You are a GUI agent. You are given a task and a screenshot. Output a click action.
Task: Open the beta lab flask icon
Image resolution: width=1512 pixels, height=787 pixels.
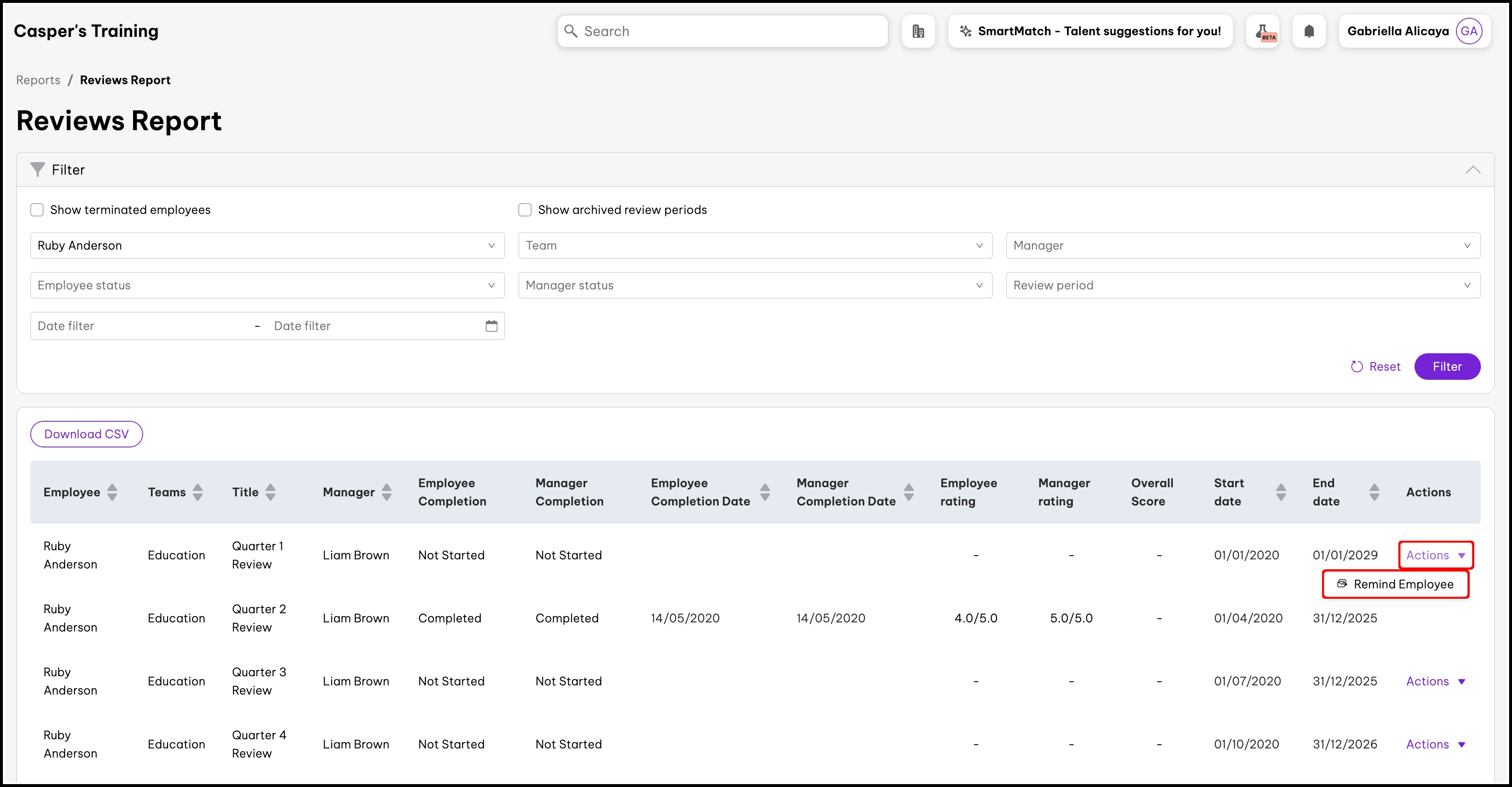(x=1262, y=31)
